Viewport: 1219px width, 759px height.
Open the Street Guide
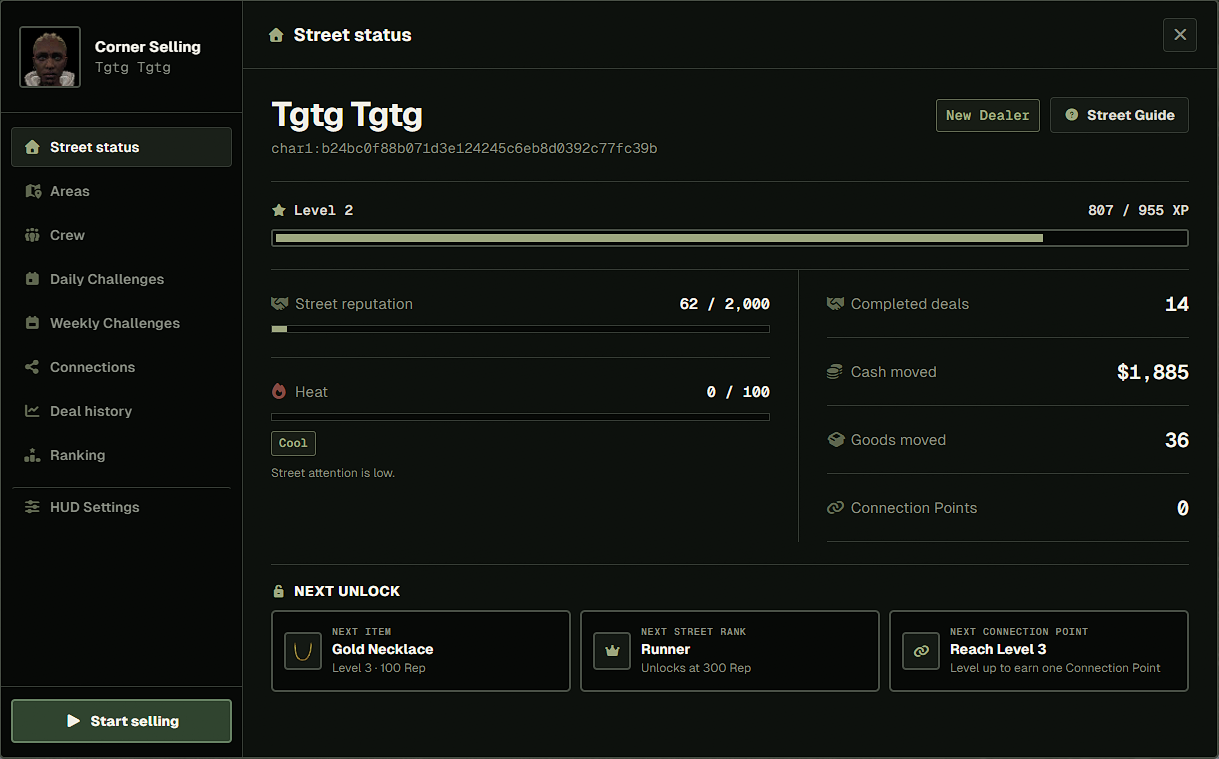(1119, 115)
